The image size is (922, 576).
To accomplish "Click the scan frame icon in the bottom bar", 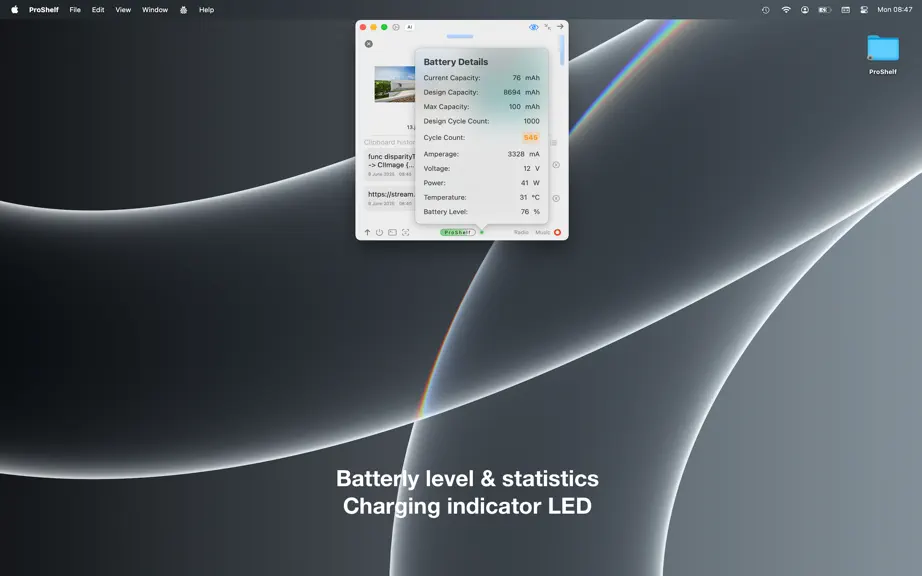I will click(x=405, y=232).
